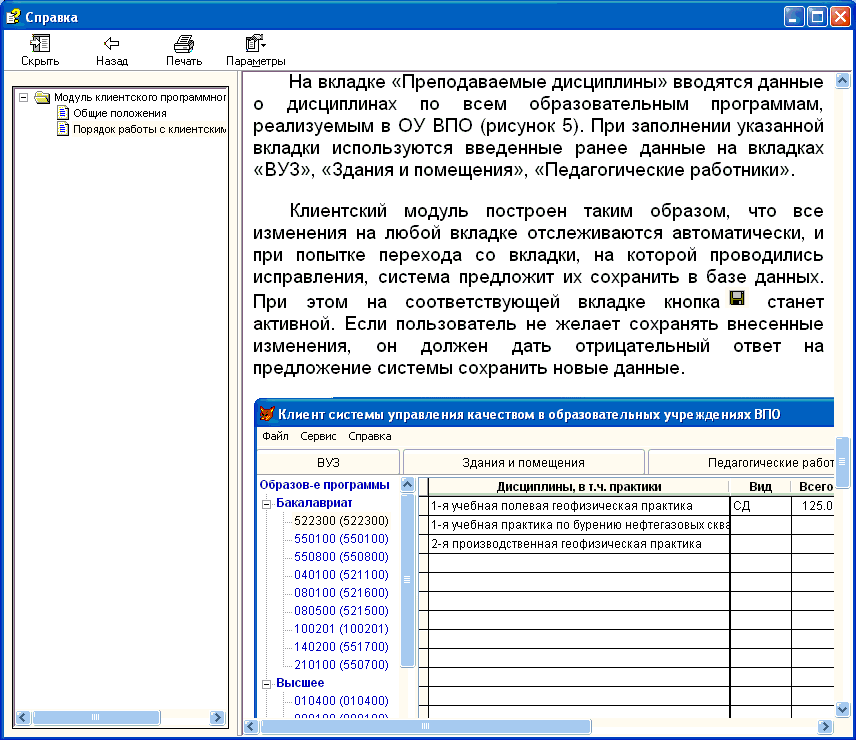
Task: Go back with the Назад arrow icon
Action: (112, 43)
